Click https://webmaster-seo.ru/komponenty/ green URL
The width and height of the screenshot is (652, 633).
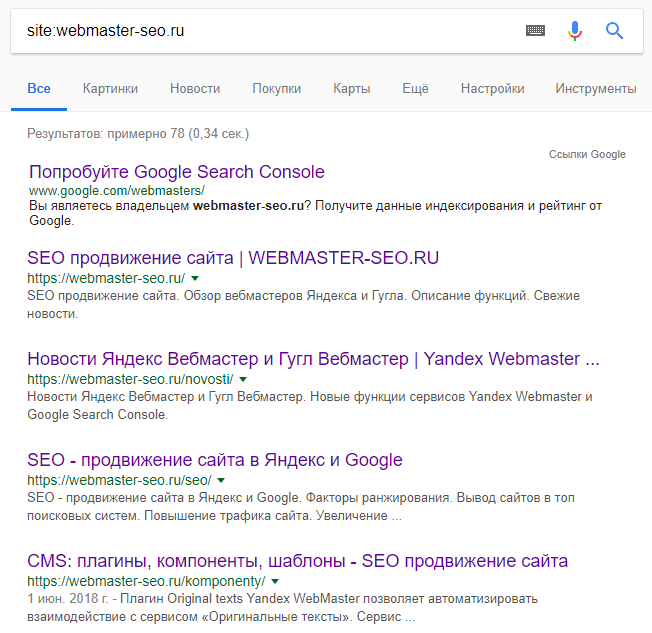point(146,581)
